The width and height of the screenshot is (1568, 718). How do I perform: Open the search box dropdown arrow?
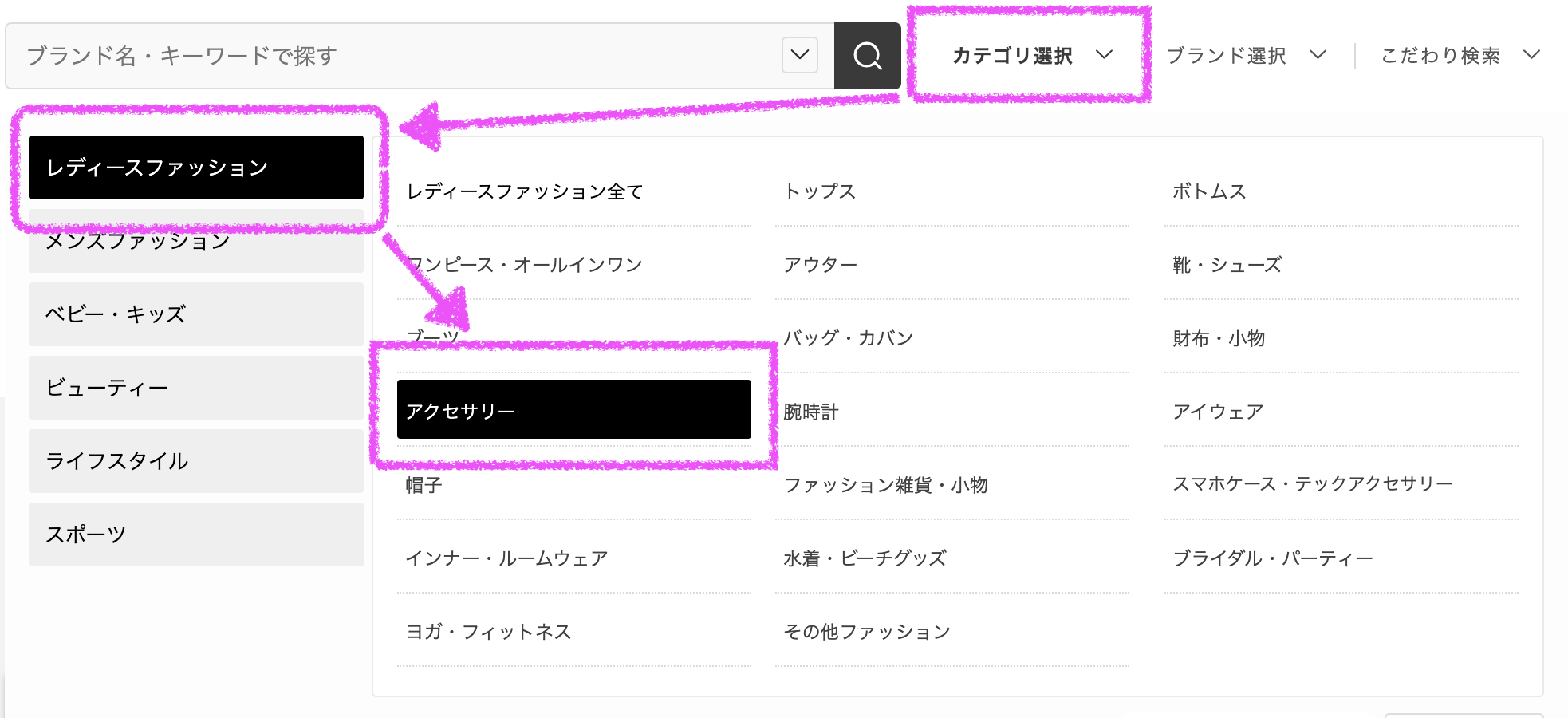[800, 55]
